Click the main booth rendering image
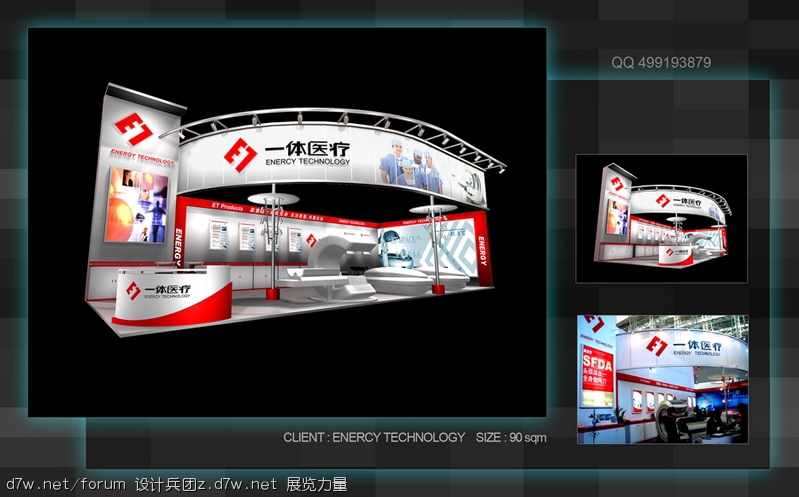 pos(287,222)
